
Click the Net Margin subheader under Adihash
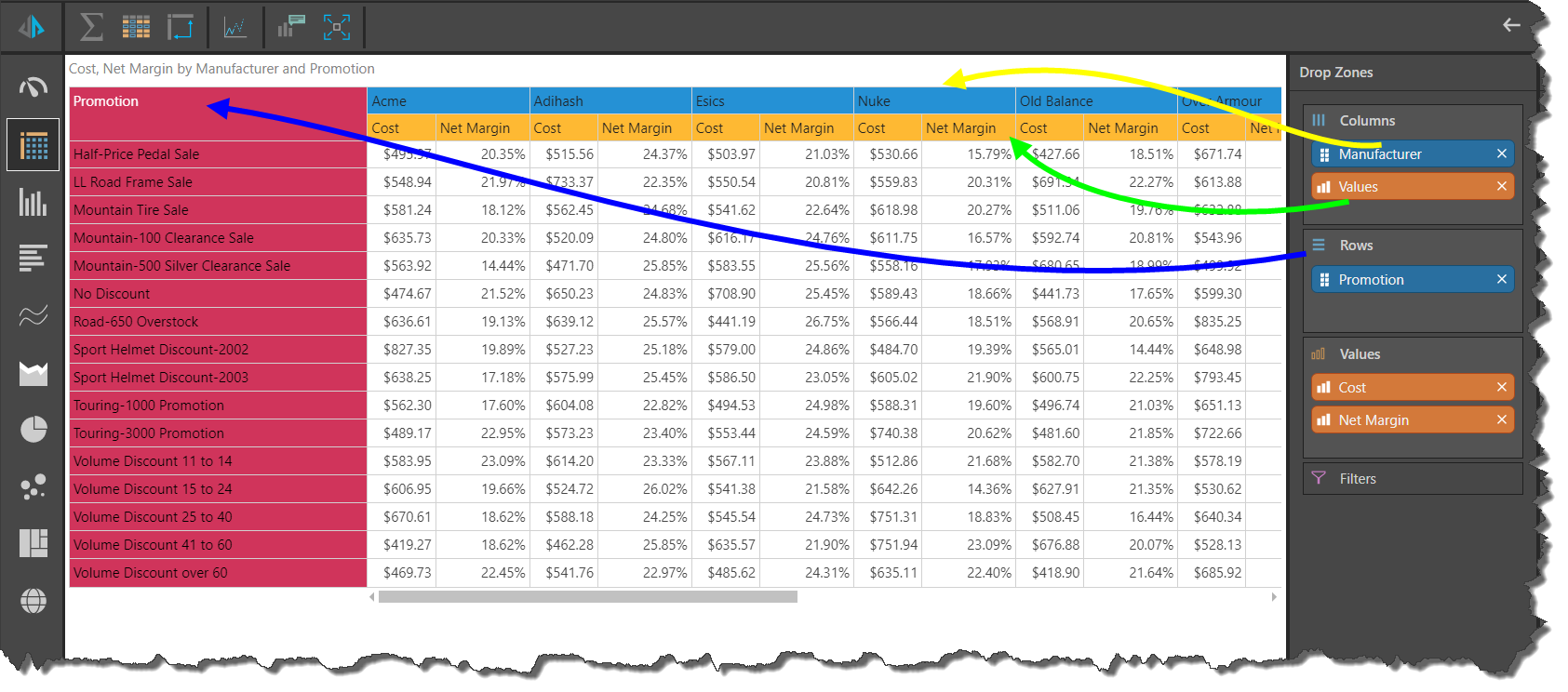[644, 128]
